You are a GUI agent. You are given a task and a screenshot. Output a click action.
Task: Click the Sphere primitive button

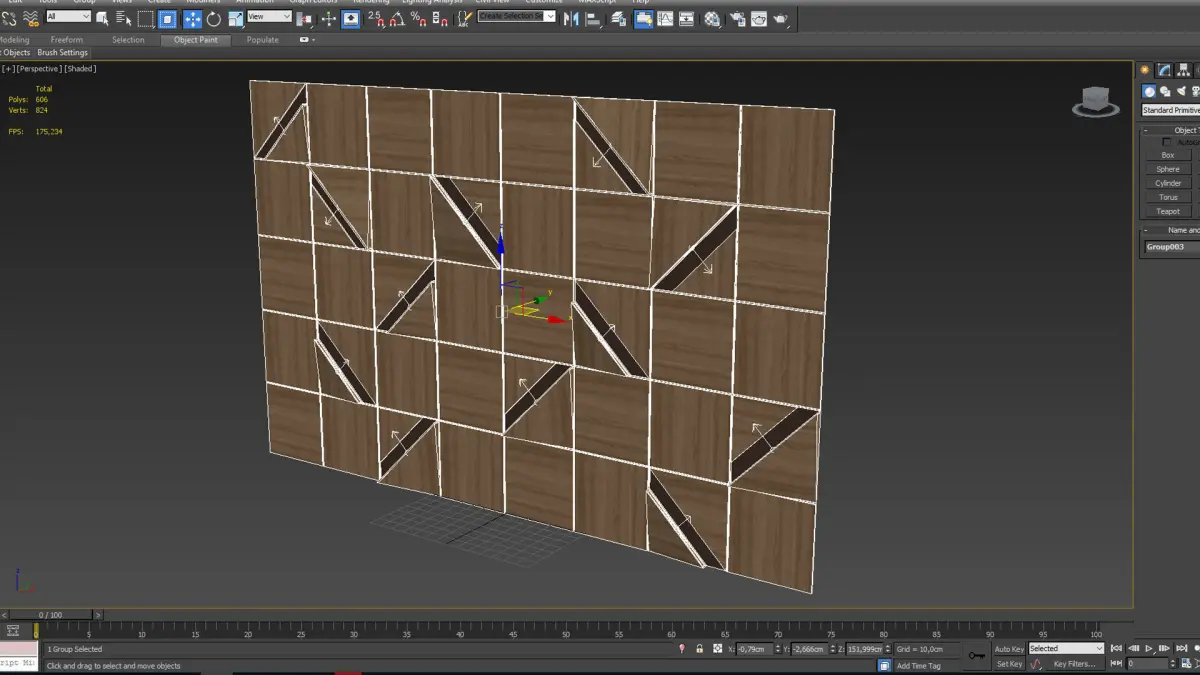1168,169
